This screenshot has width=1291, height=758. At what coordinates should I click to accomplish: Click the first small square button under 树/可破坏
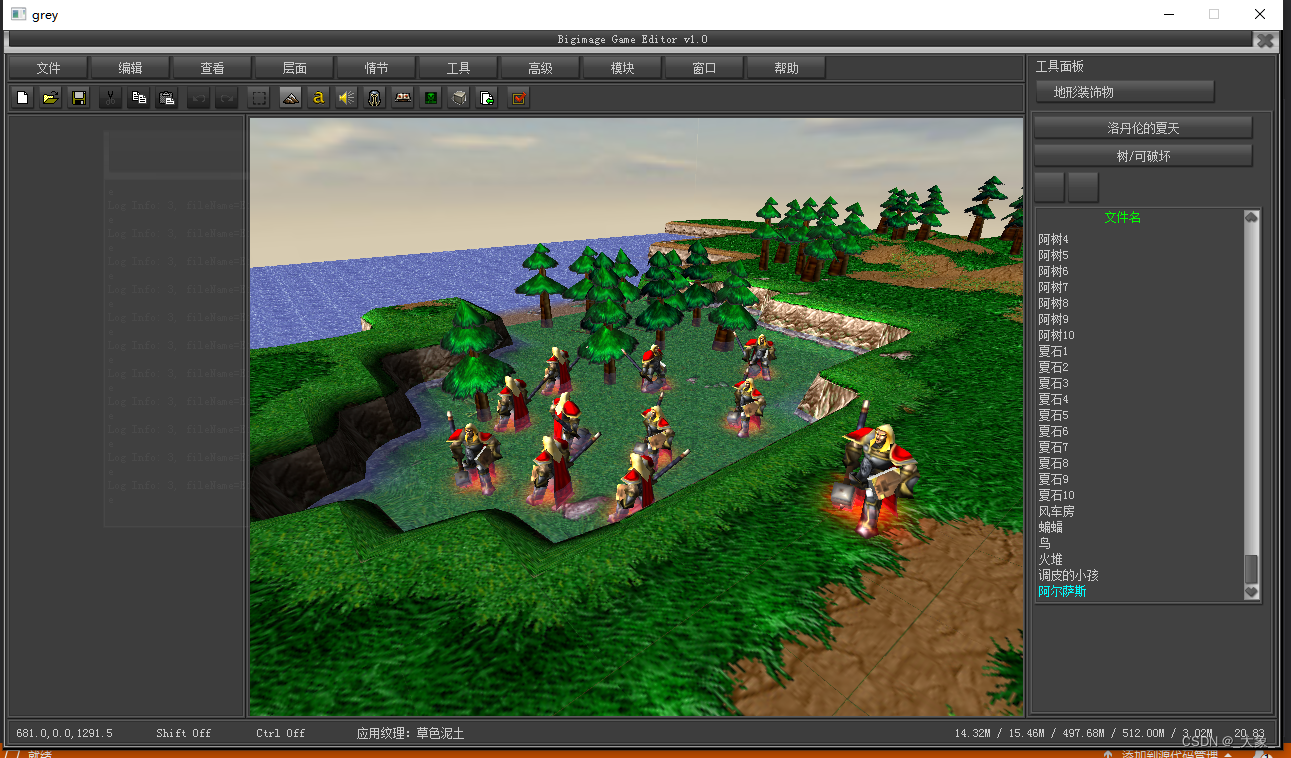click(x=1049, y=187)
